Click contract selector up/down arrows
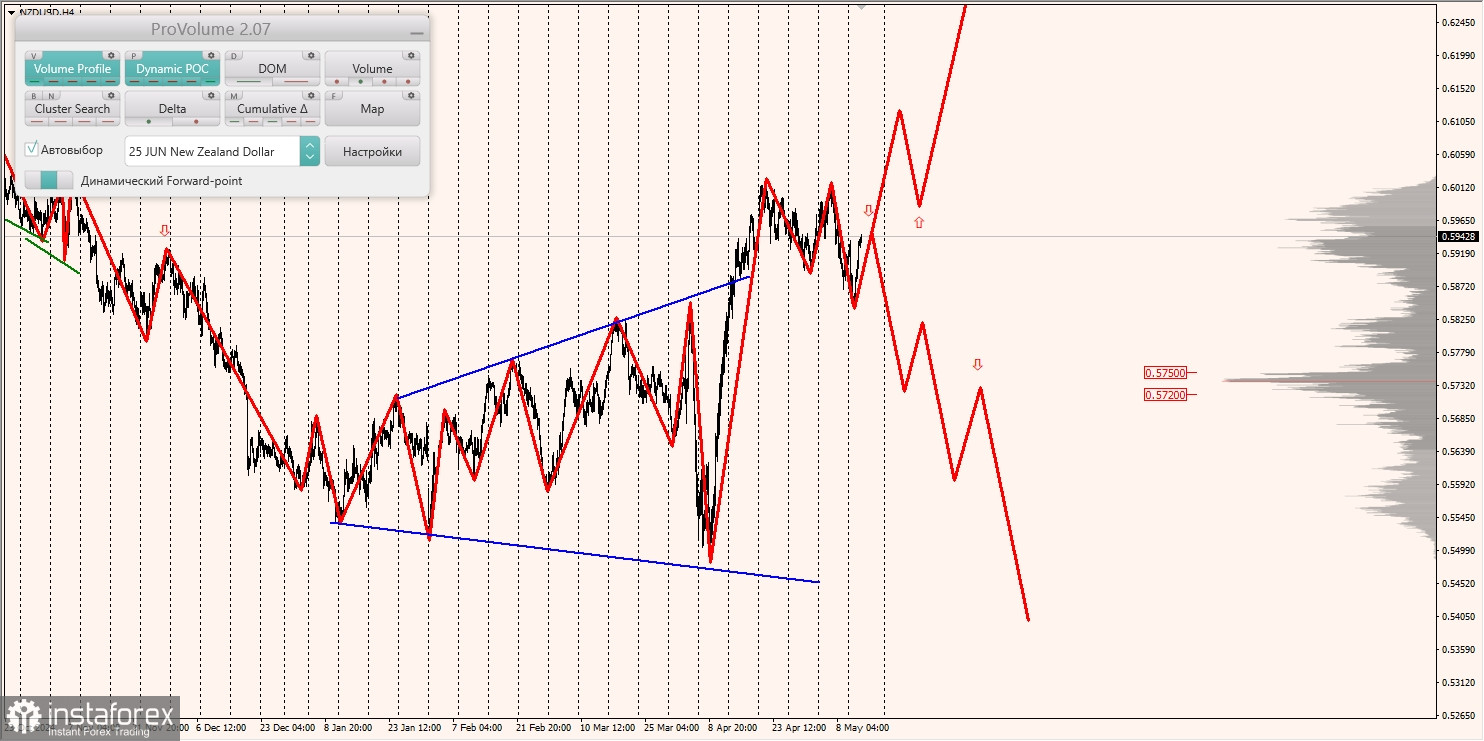Viewport: 1484px width, 741px height. [310, 151]
